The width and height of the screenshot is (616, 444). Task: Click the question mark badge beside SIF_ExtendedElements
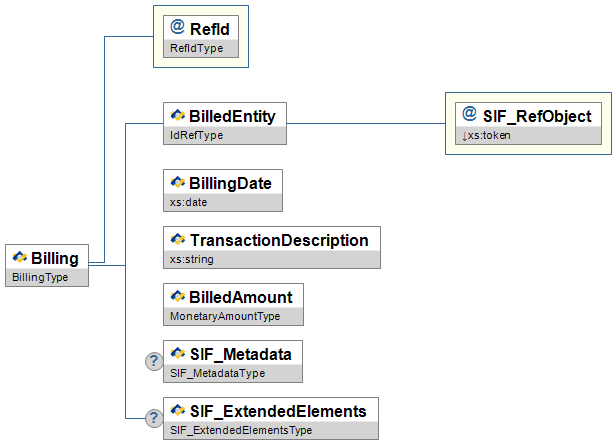[154, 419]
